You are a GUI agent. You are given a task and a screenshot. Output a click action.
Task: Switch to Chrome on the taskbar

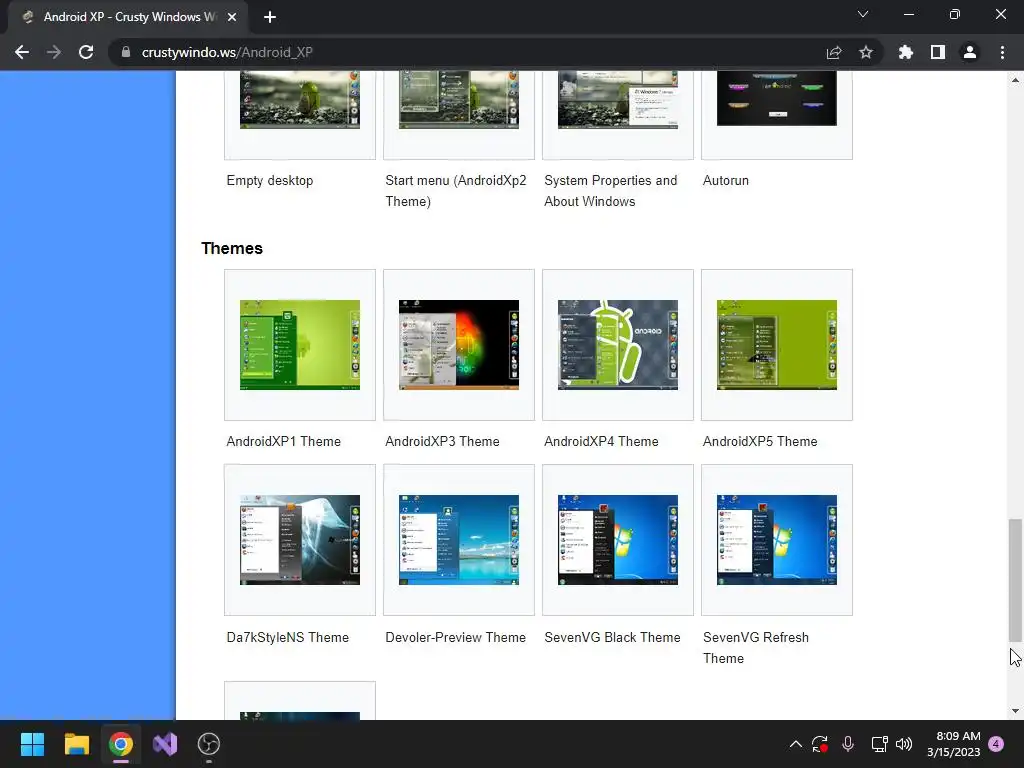tap(121, 744)
